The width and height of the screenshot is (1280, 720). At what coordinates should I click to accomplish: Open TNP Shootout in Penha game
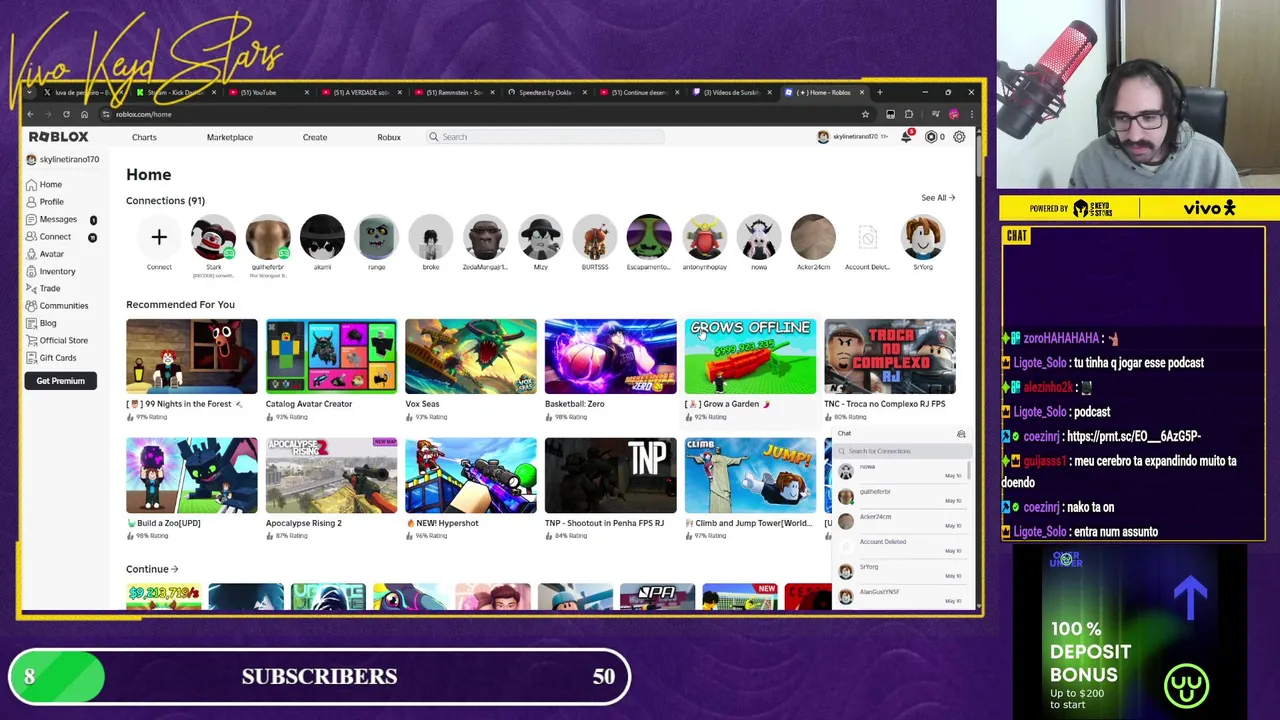point(610,488)
